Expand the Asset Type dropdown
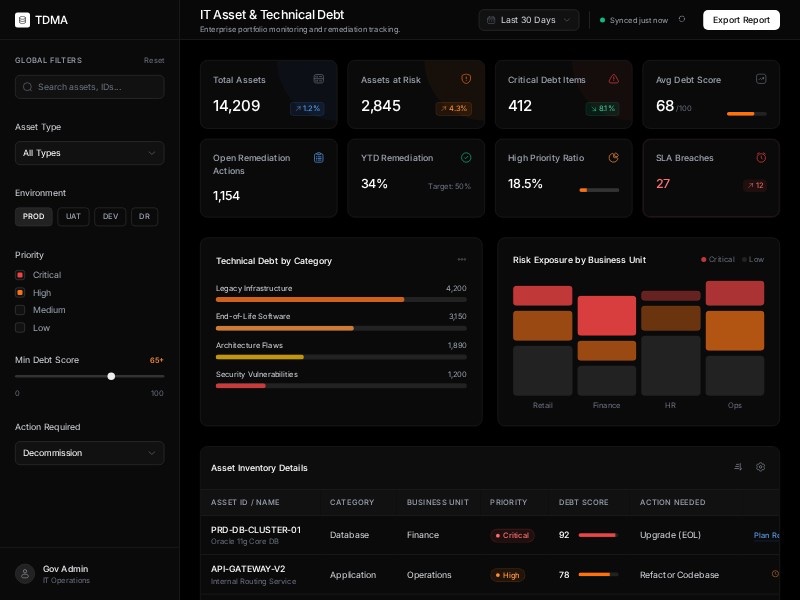800x600 pixels. [89, 153]
